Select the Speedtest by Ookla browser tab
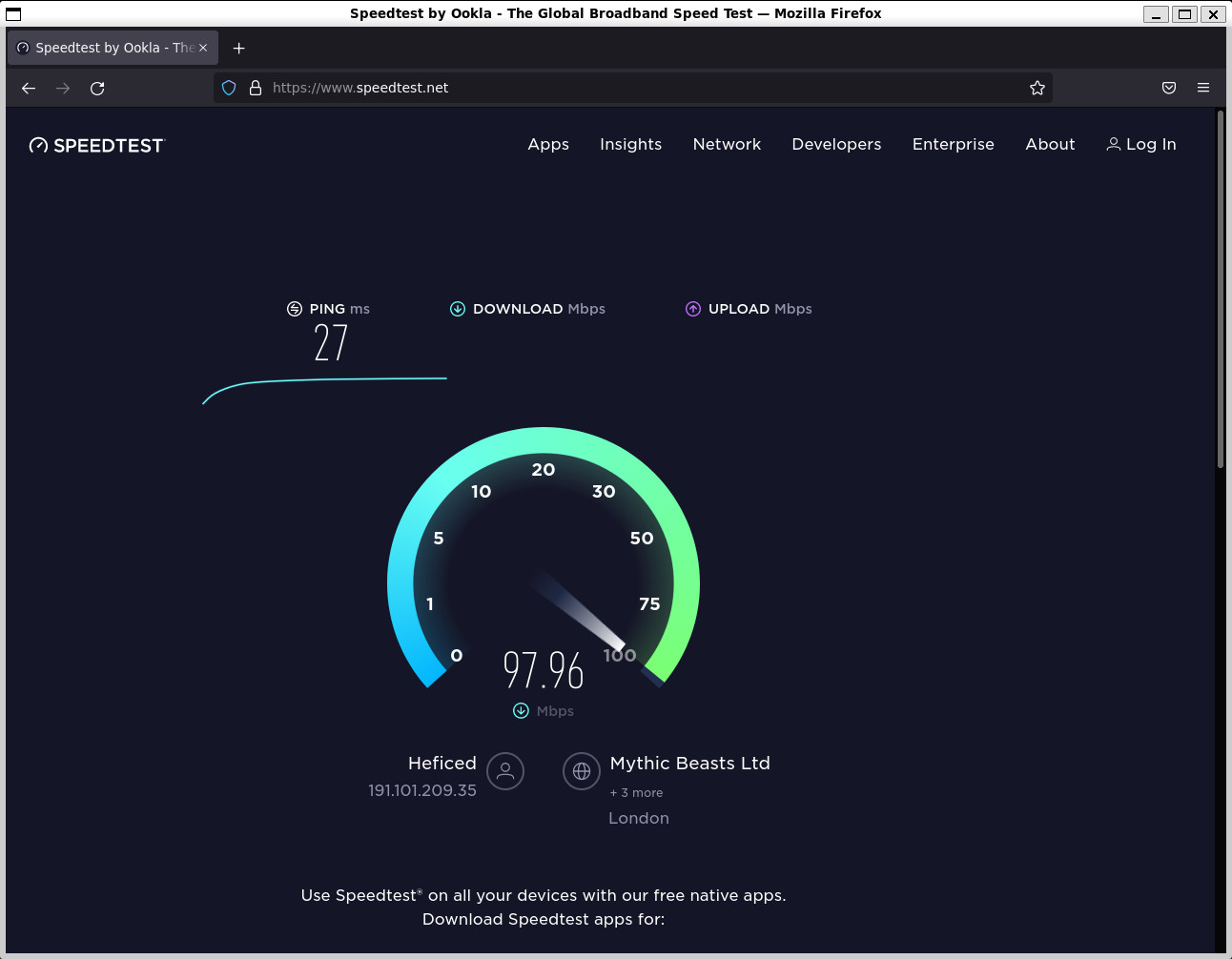This screenshot has width=1232, height=959. pos(113,48)
